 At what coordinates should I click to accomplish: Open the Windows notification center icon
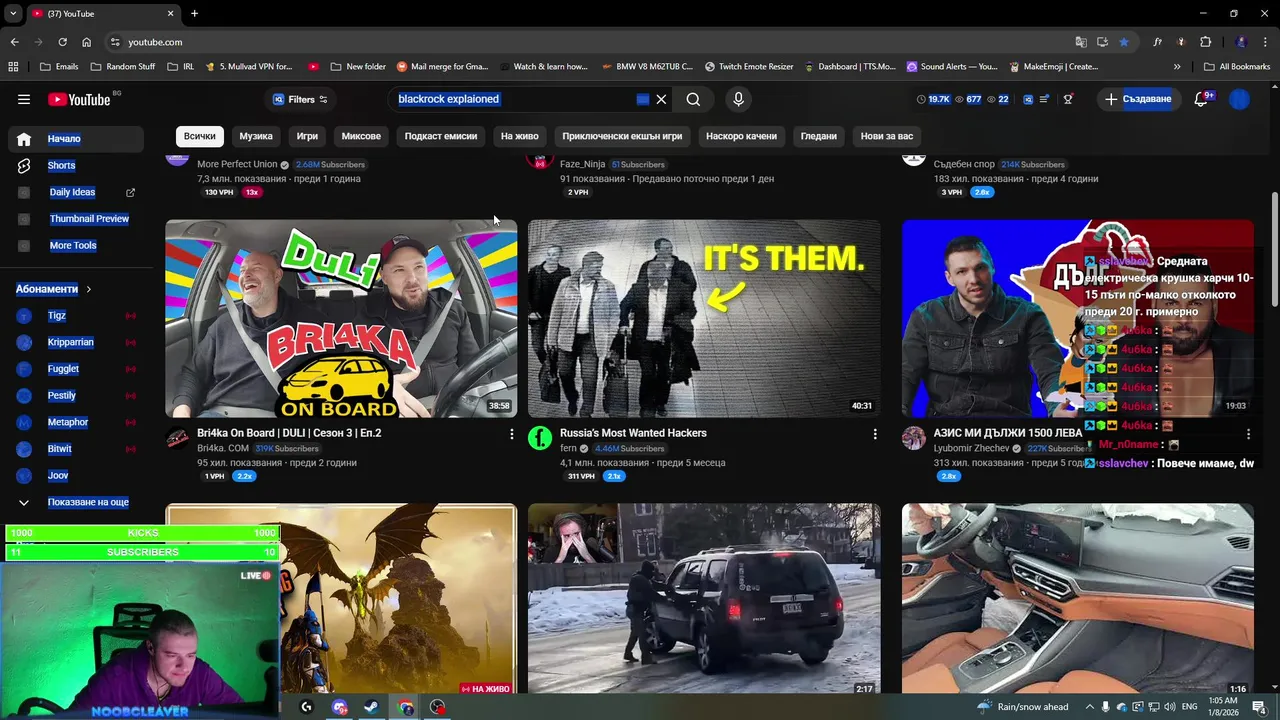[x=1258, y=707]
